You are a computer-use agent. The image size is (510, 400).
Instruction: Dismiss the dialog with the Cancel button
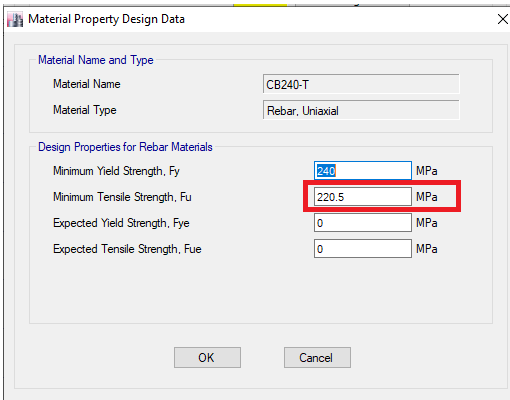[317, 358]
